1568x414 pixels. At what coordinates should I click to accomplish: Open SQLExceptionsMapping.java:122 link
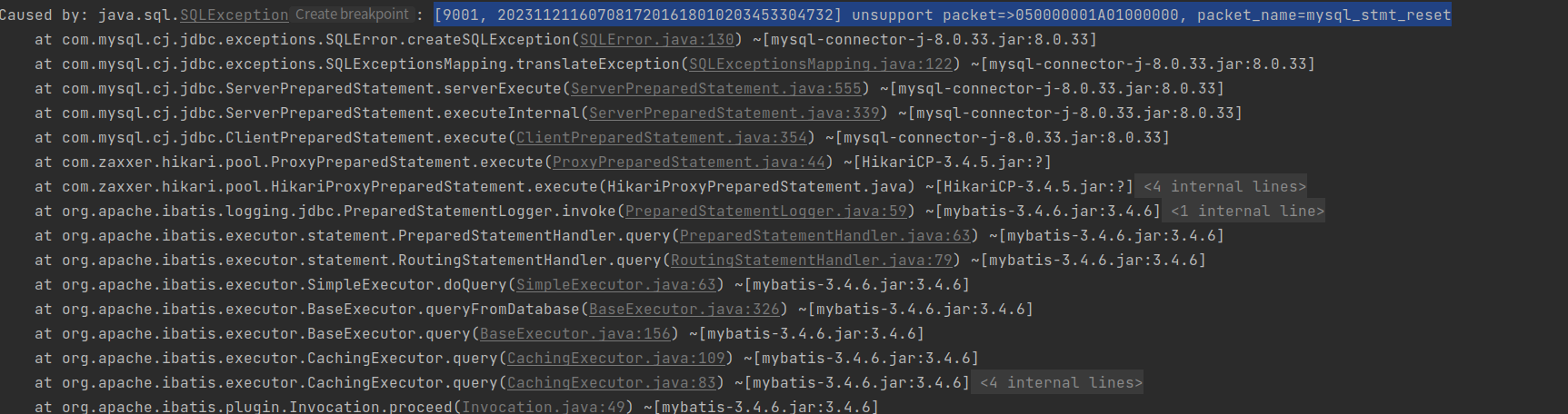(x=821, y=64)
